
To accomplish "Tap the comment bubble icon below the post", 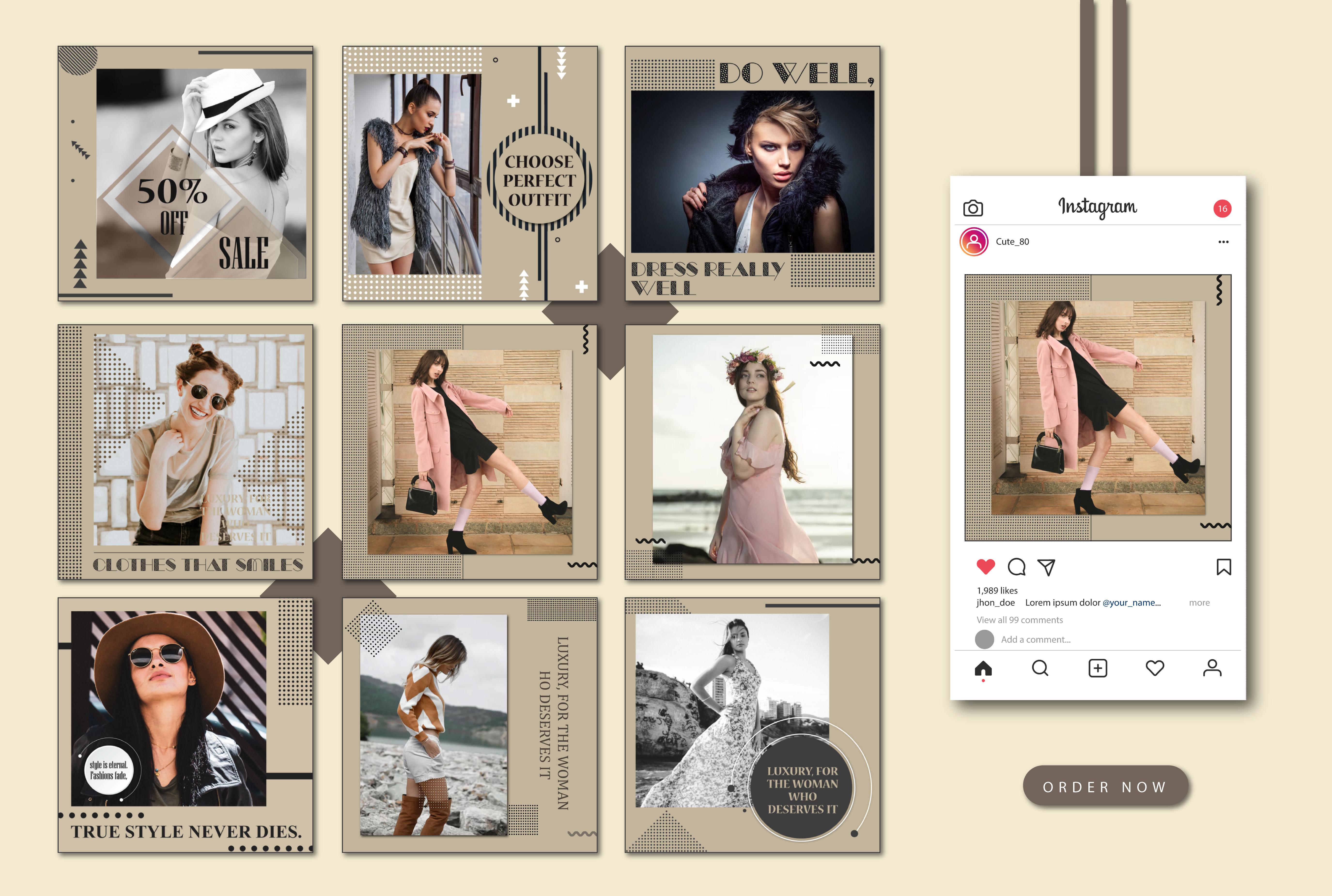I will [1017, 567].
